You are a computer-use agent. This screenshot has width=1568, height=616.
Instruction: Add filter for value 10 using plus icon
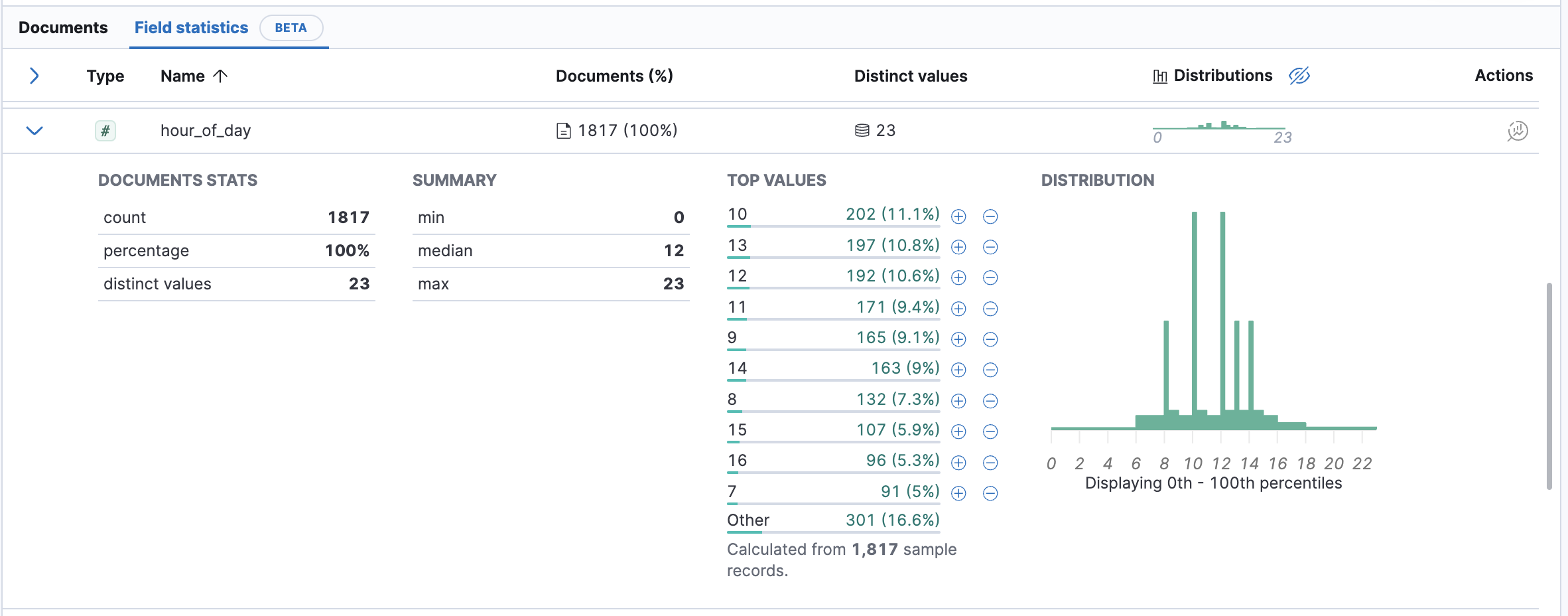click(958, 216)
